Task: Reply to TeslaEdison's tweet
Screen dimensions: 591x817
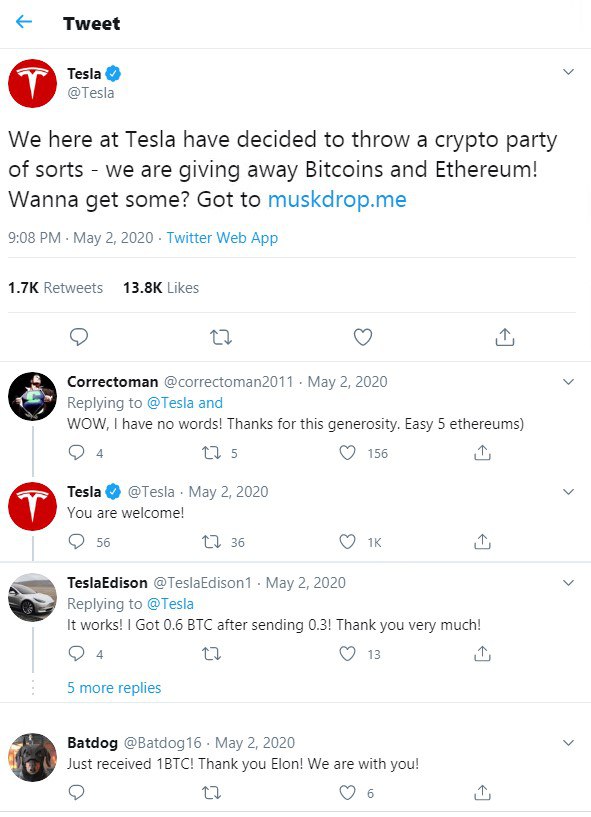Action: (77, 653)
